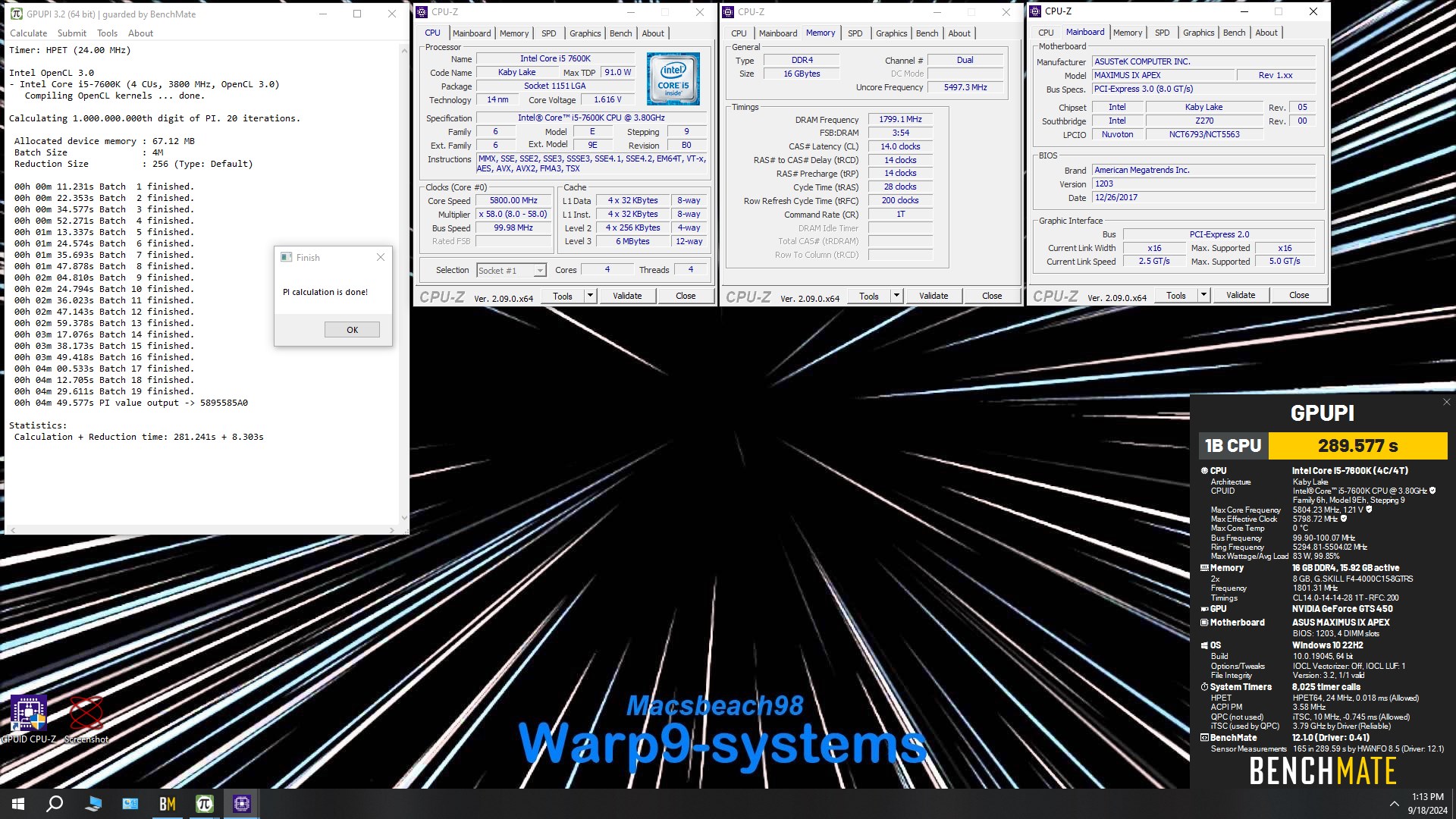Click the MAXIMUS IX APEX model field

coord(1162,75)
